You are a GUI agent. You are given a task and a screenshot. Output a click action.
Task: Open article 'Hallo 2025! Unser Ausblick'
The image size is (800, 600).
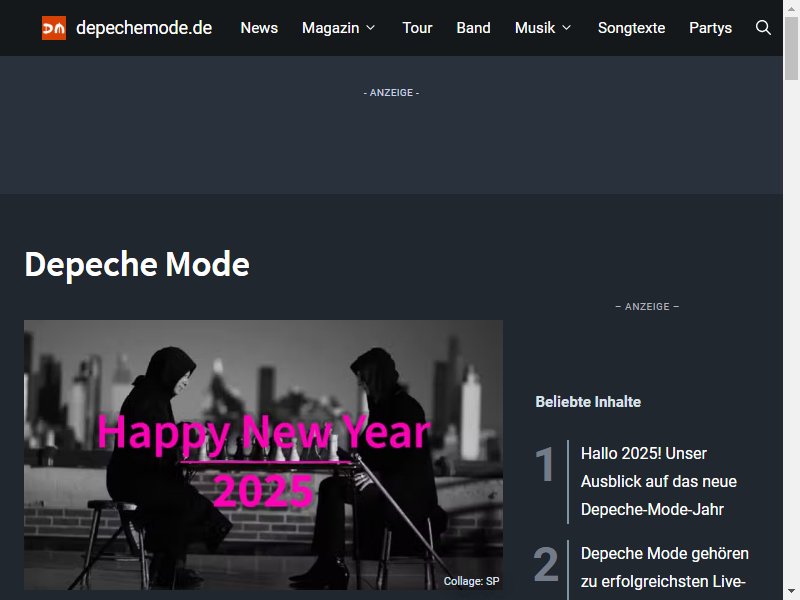(659, 481)
